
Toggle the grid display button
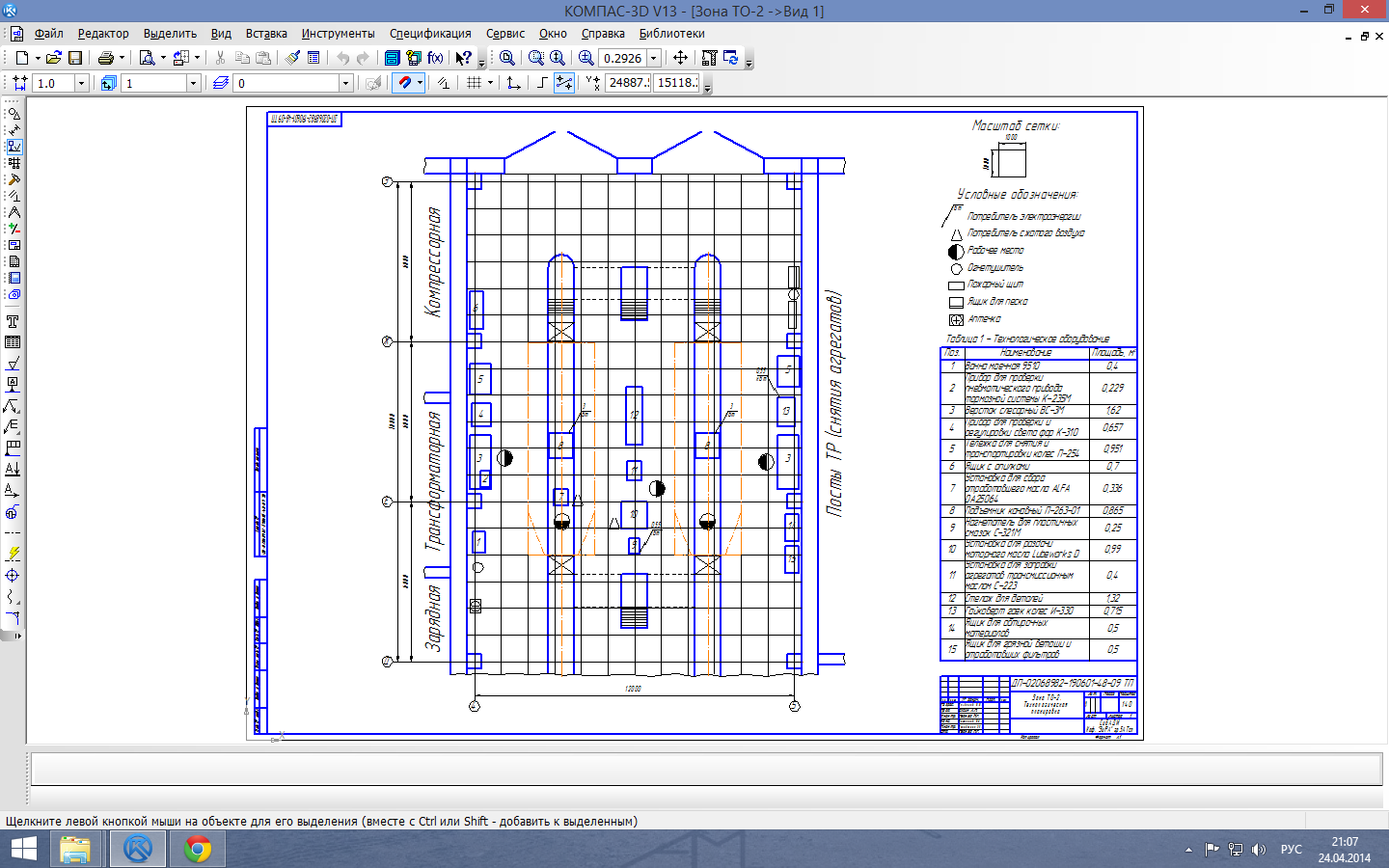[474, 83]
